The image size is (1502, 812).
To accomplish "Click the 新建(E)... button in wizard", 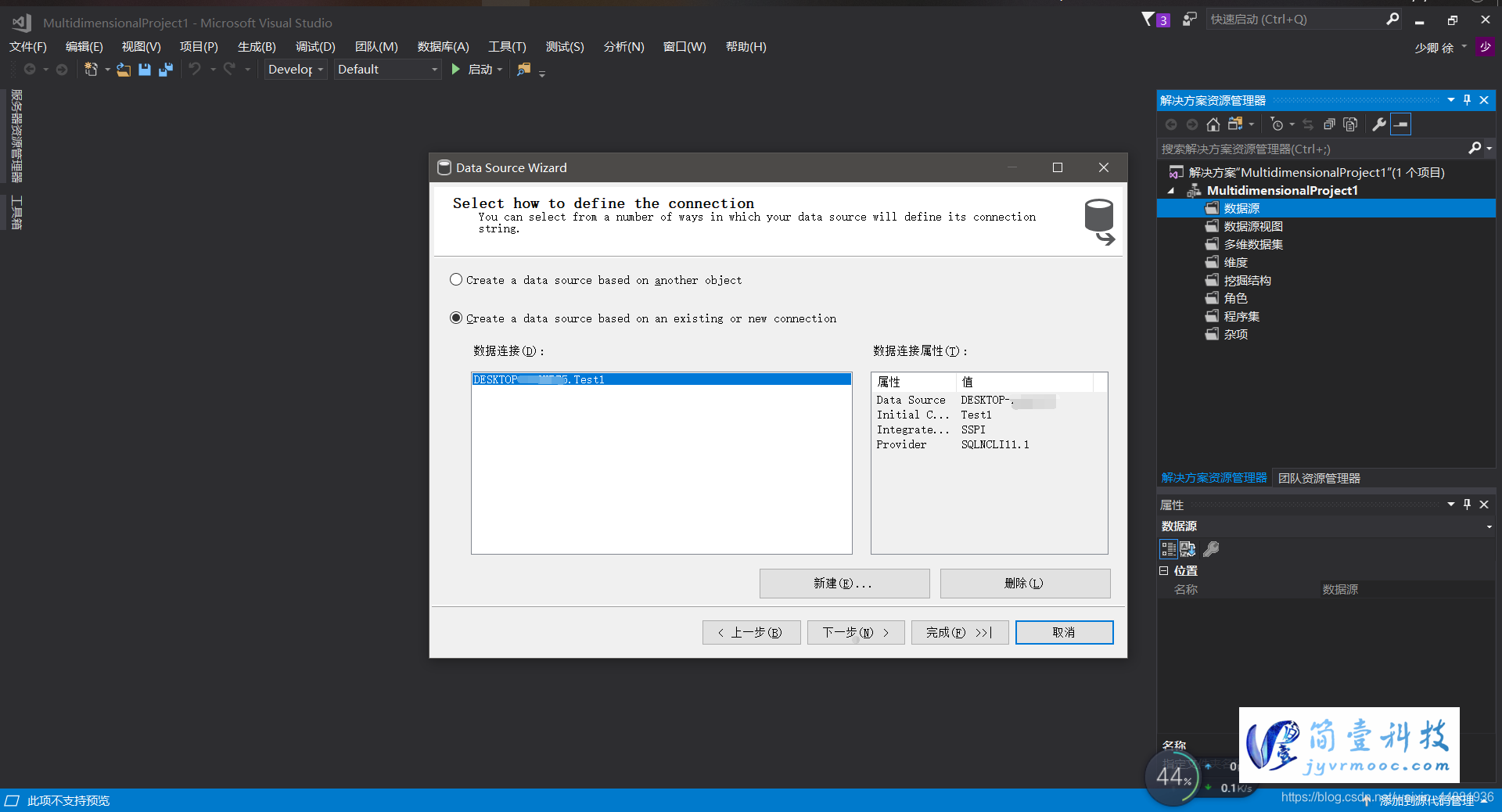I will pos(844,584).
